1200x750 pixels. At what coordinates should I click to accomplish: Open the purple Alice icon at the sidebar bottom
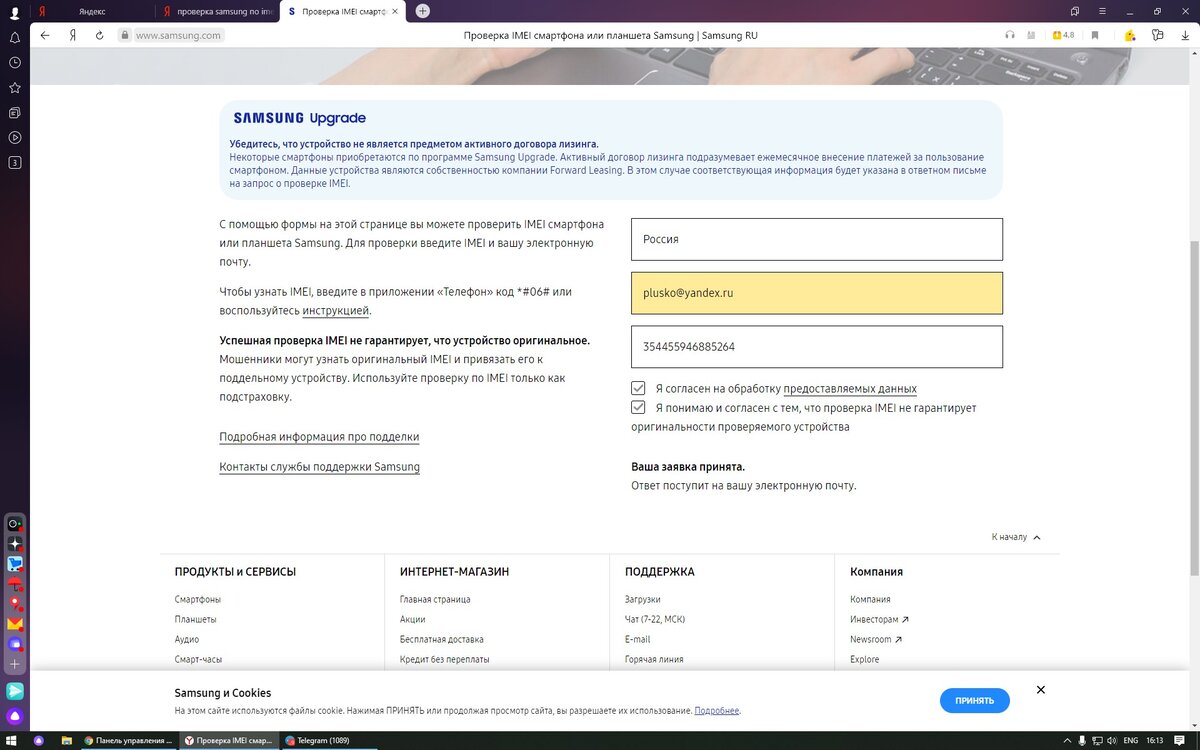click(15, 716)
